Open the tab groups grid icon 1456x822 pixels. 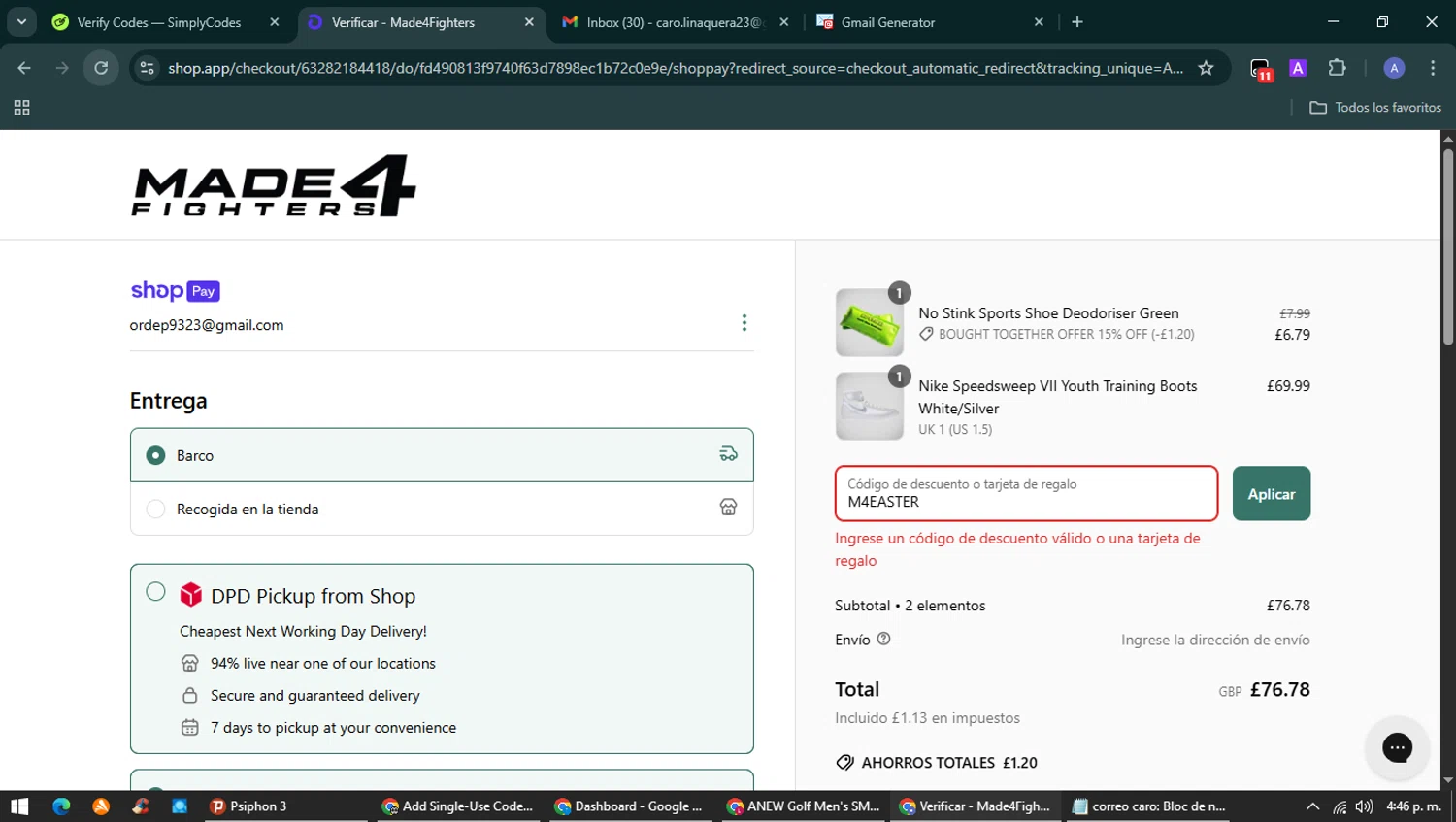21,108
